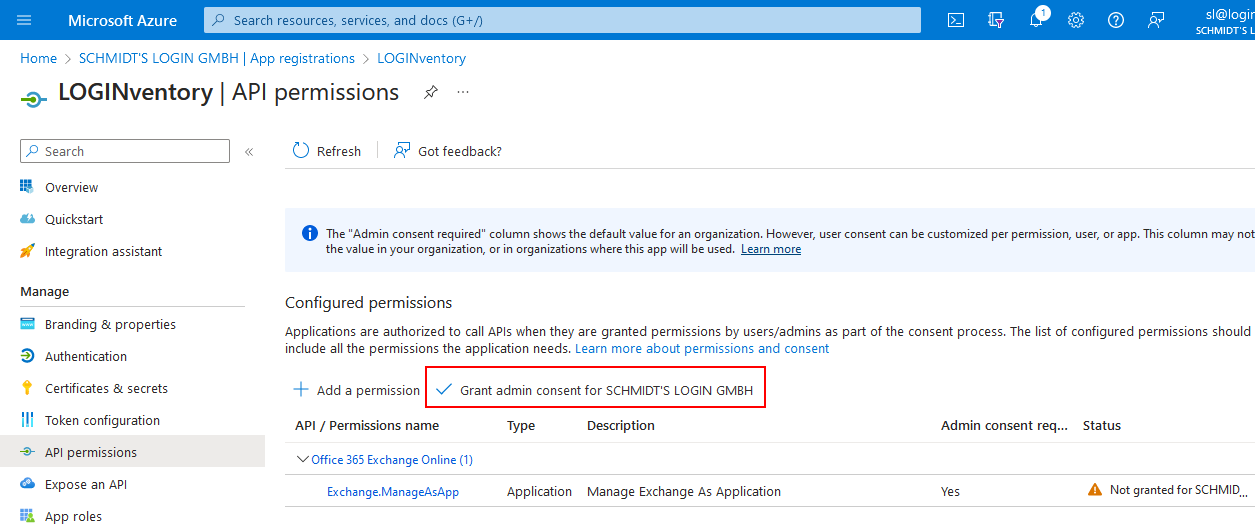Click the API permissions sidebar icon
Viewport: 1255px width, 529px height.
point(27,452)
